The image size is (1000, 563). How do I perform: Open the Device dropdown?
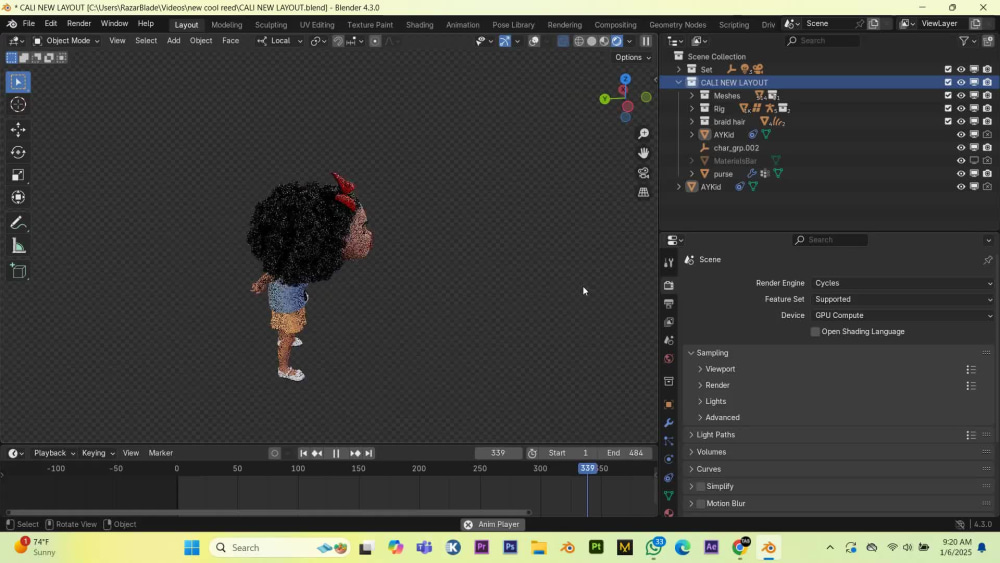click(x=903, y=316)
